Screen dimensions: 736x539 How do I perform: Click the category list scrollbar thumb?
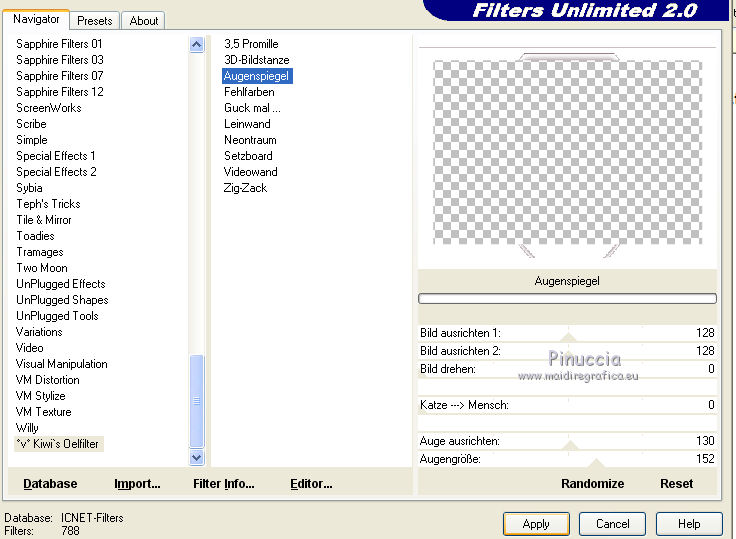[197, 401]
